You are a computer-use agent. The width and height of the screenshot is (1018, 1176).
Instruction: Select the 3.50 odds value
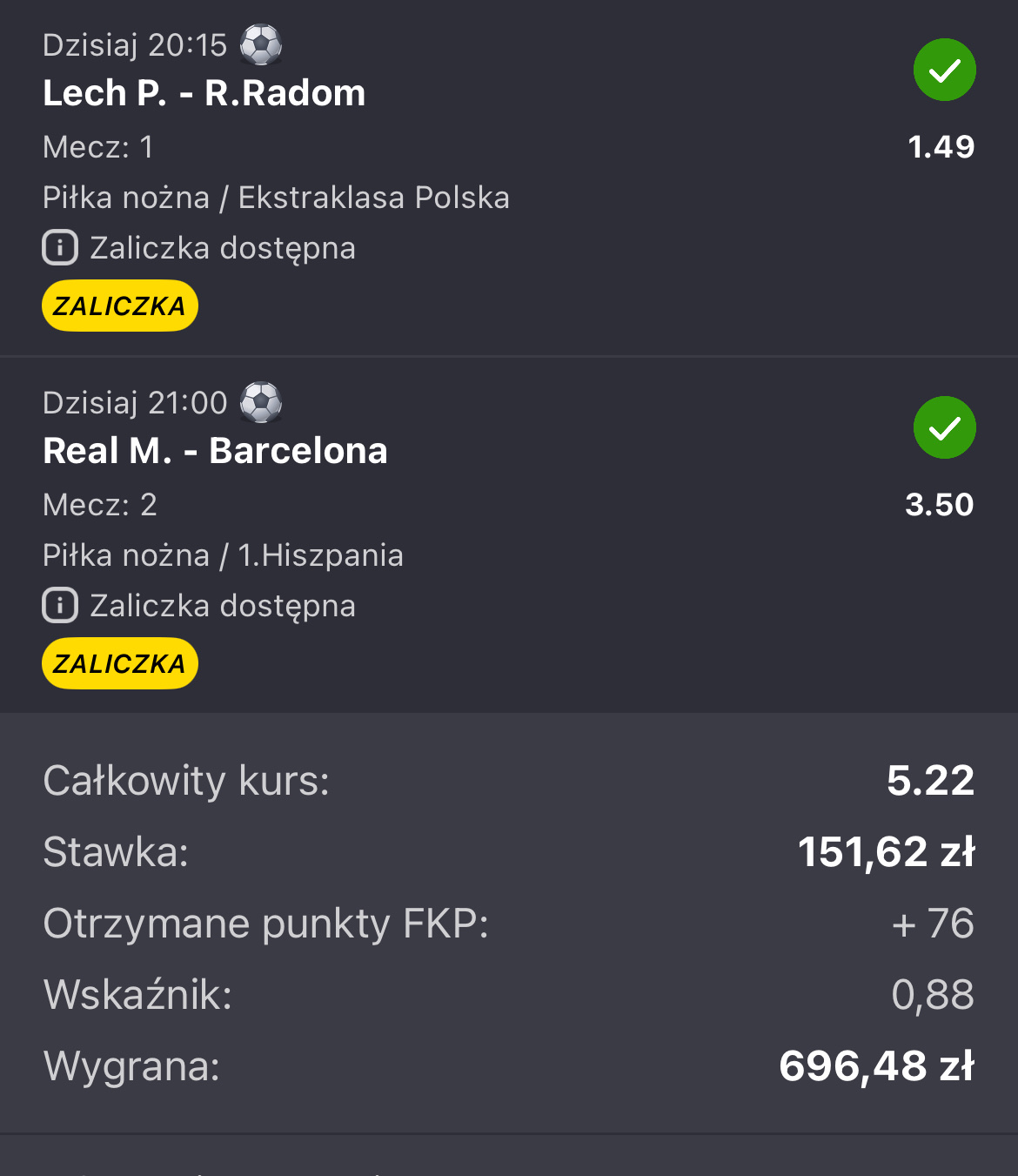click(x=939, y=505)
